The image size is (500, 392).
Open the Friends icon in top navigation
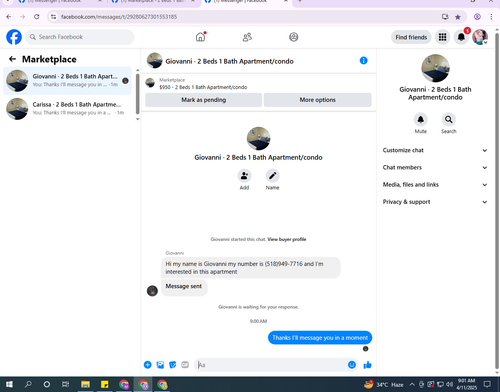247,37
